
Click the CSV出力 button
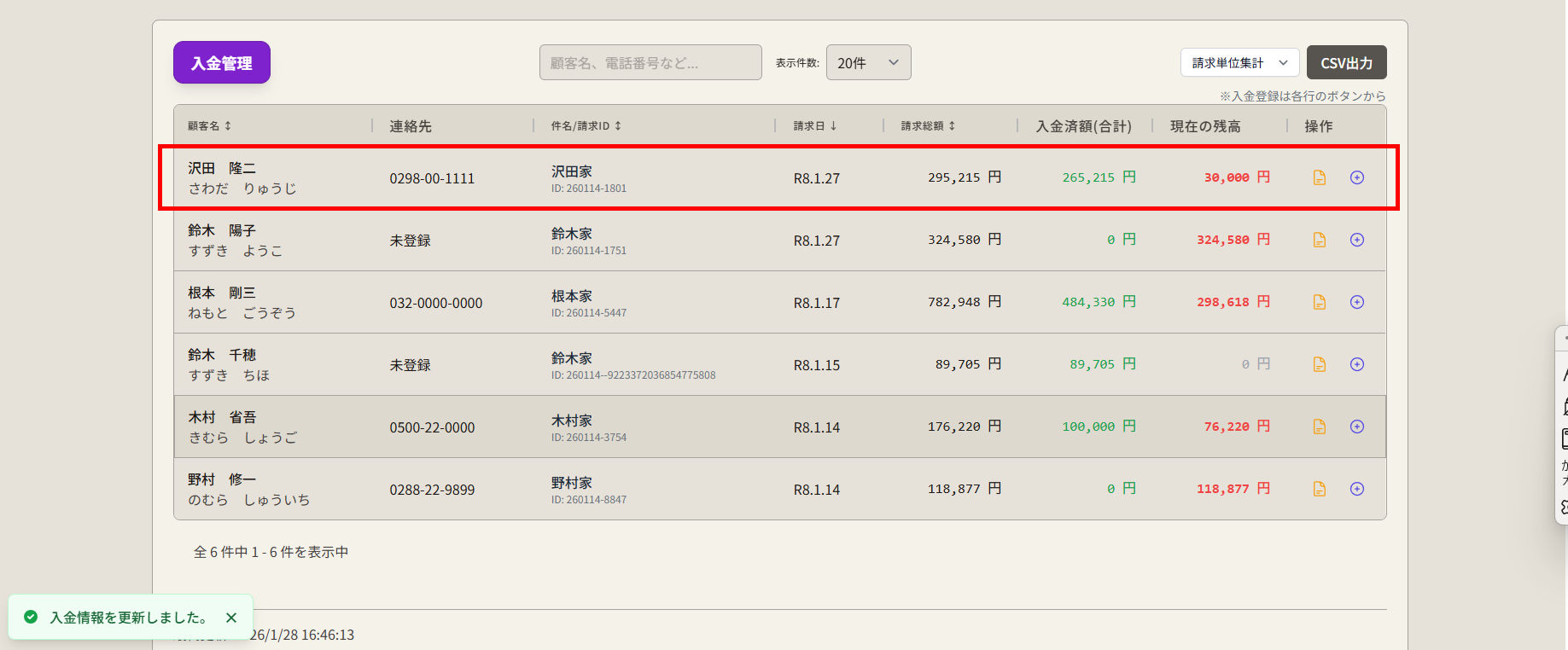click(x=1346, y=63)
